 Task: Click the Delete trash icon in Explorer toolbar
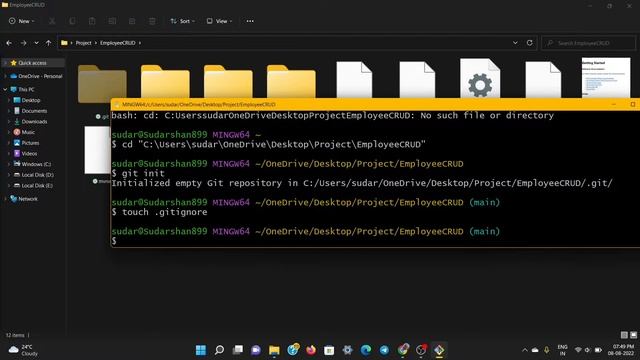(x=152, y=21)
